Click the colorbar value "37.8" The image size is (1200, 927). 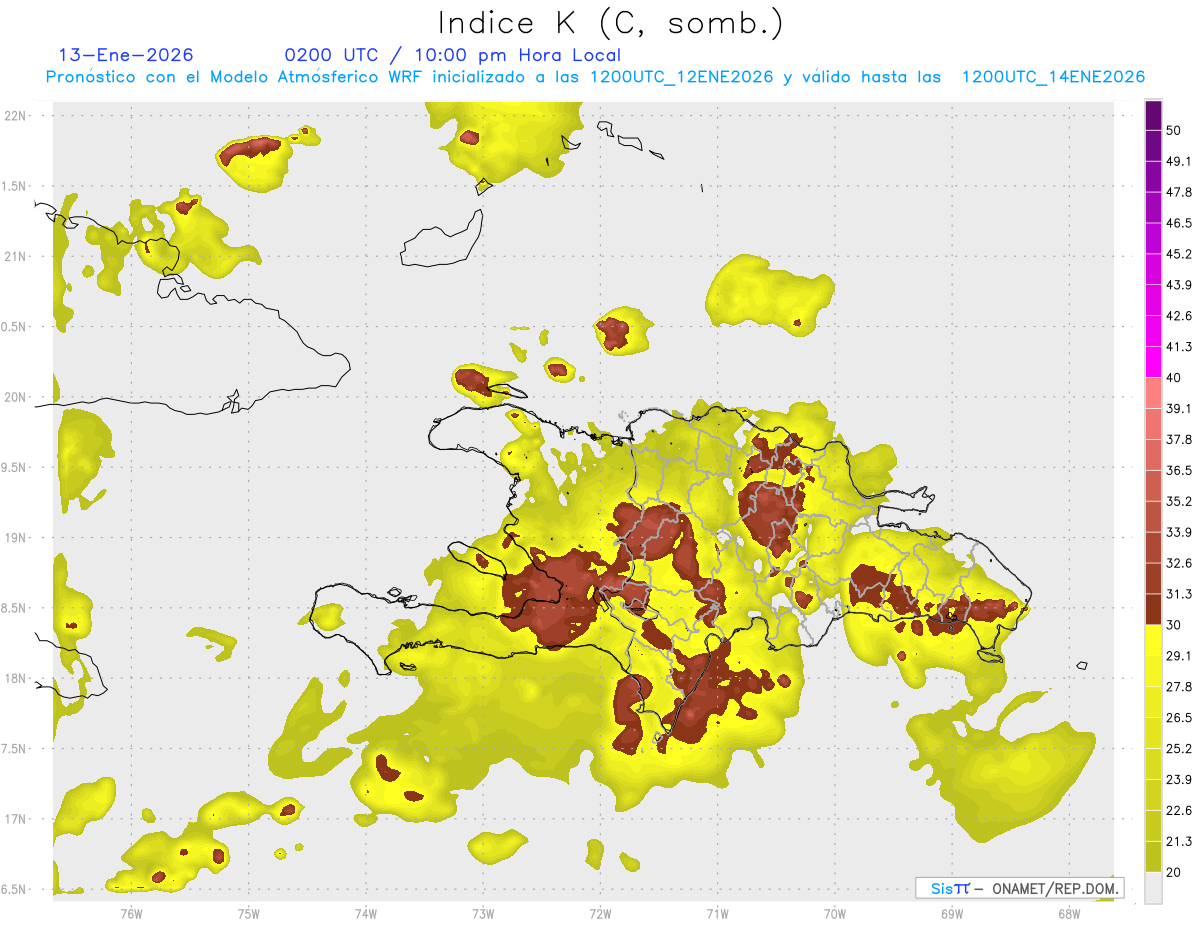point(1179,439)
